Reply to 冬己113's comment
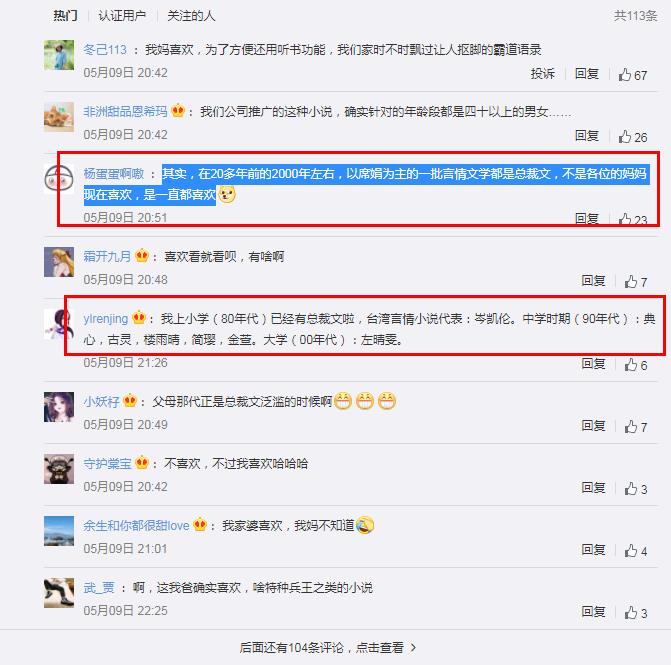The image size is (671, 665). (587, 74)
